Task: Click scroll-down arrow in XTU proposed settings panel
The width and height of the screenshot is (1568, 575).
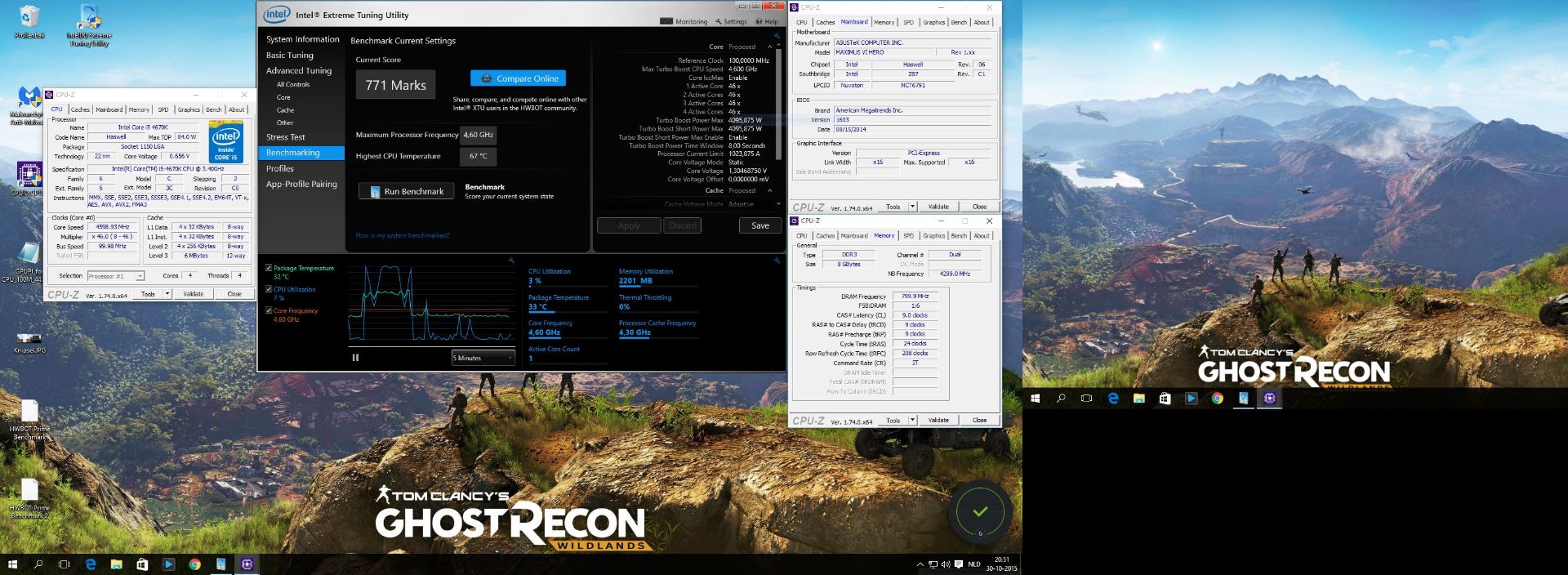Action: point(778,204)
